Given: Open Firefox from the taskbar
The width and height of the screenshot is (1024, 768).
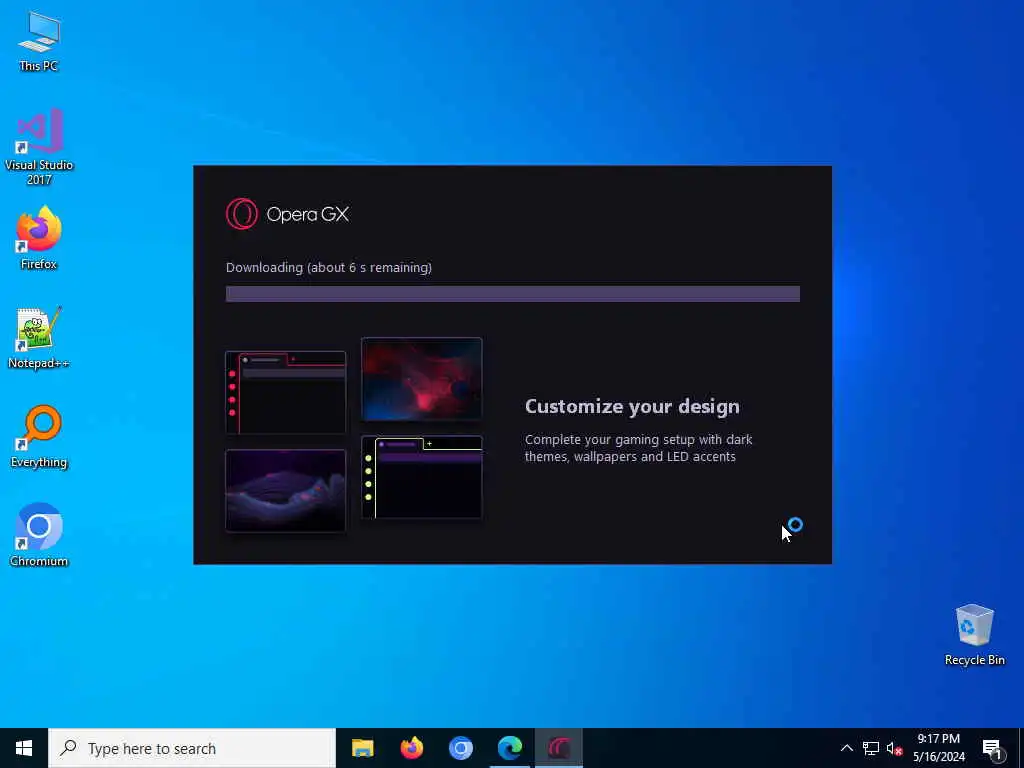Looking at the screenshot, I should [x=411, y=748].
